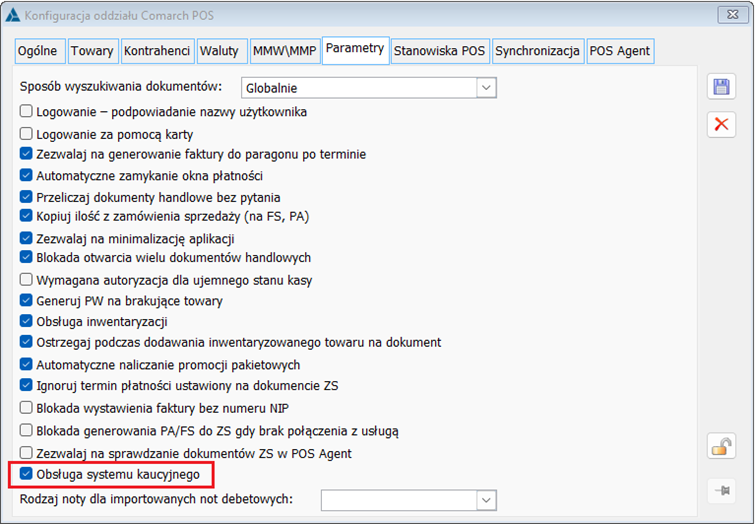Go to the Towary tab
This screenshot has height=524, width=755.
(x=92, y=51)
